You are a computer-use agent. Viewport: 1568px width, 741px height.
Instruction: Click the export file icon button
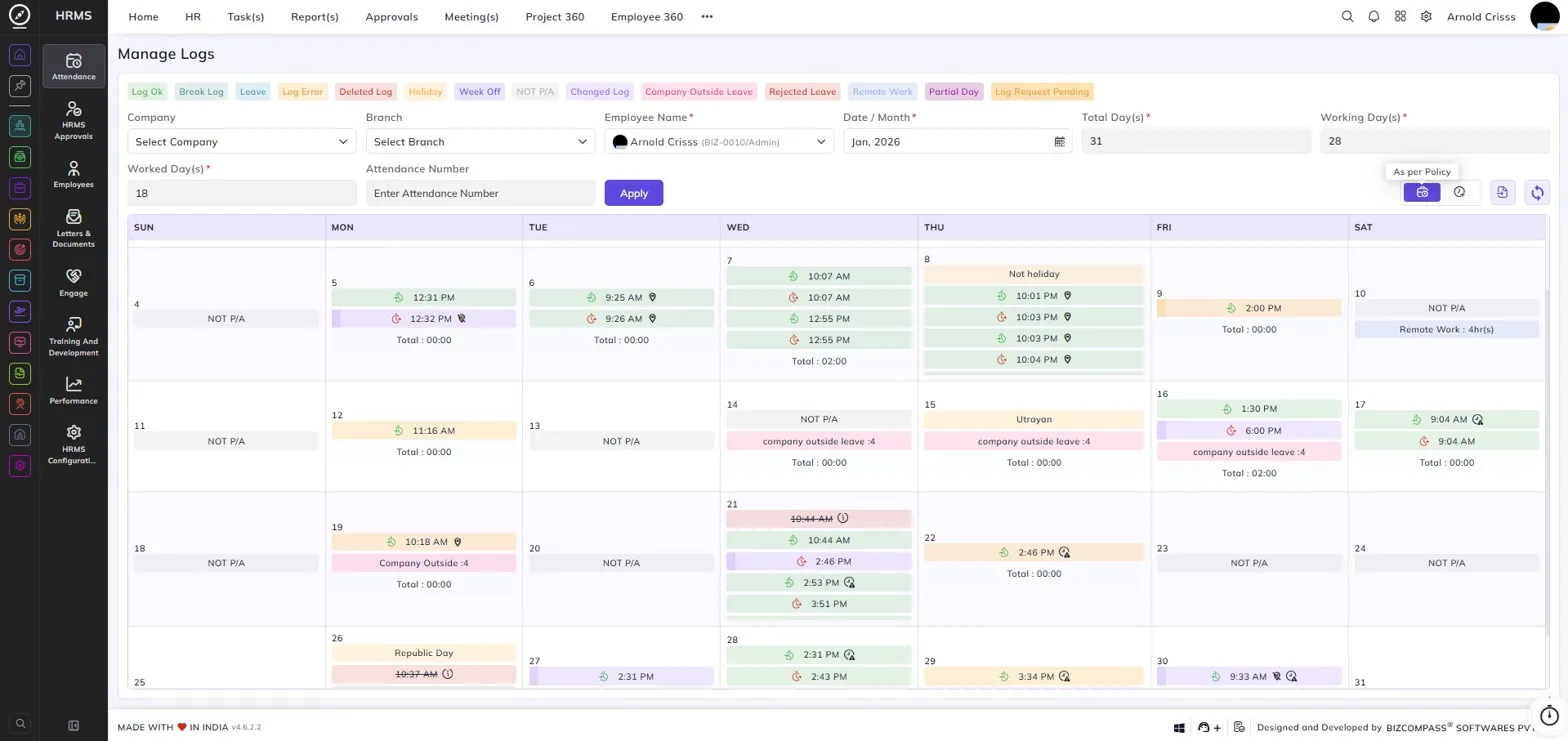(1502, 193)
